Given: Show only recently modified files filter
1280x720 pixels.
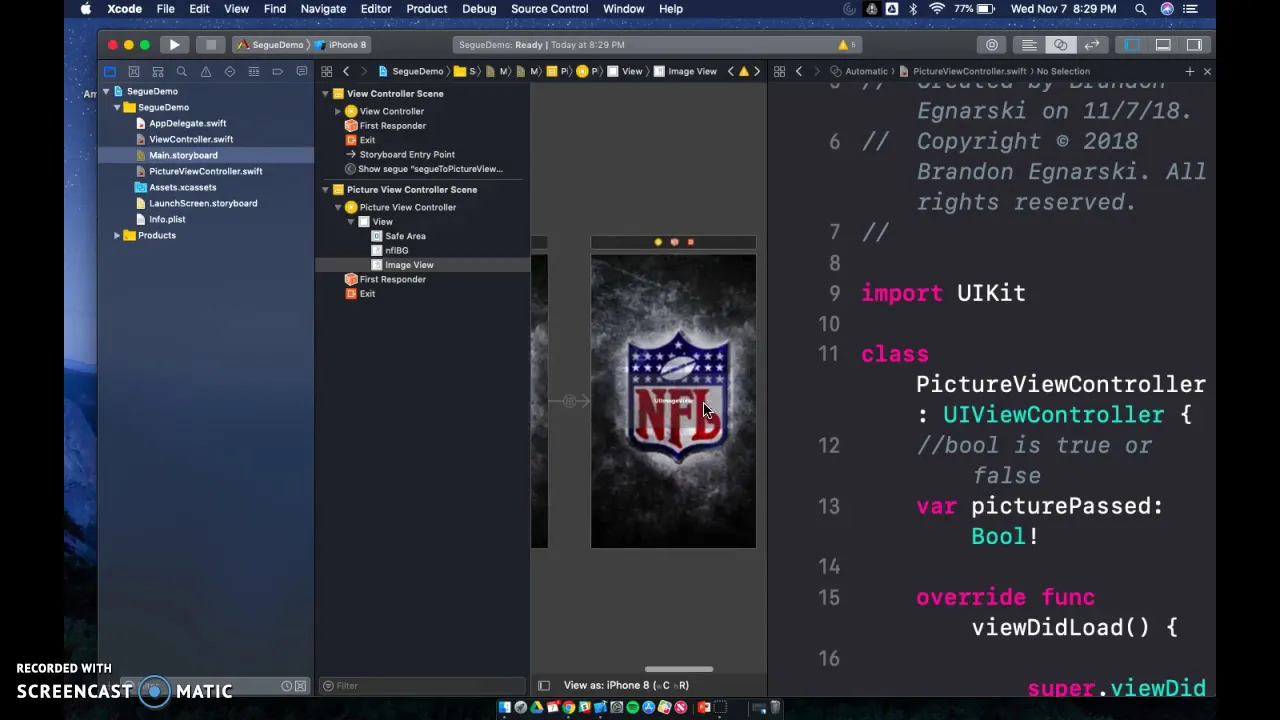Looking at the screenshot, I should click(x=286, y=686).
